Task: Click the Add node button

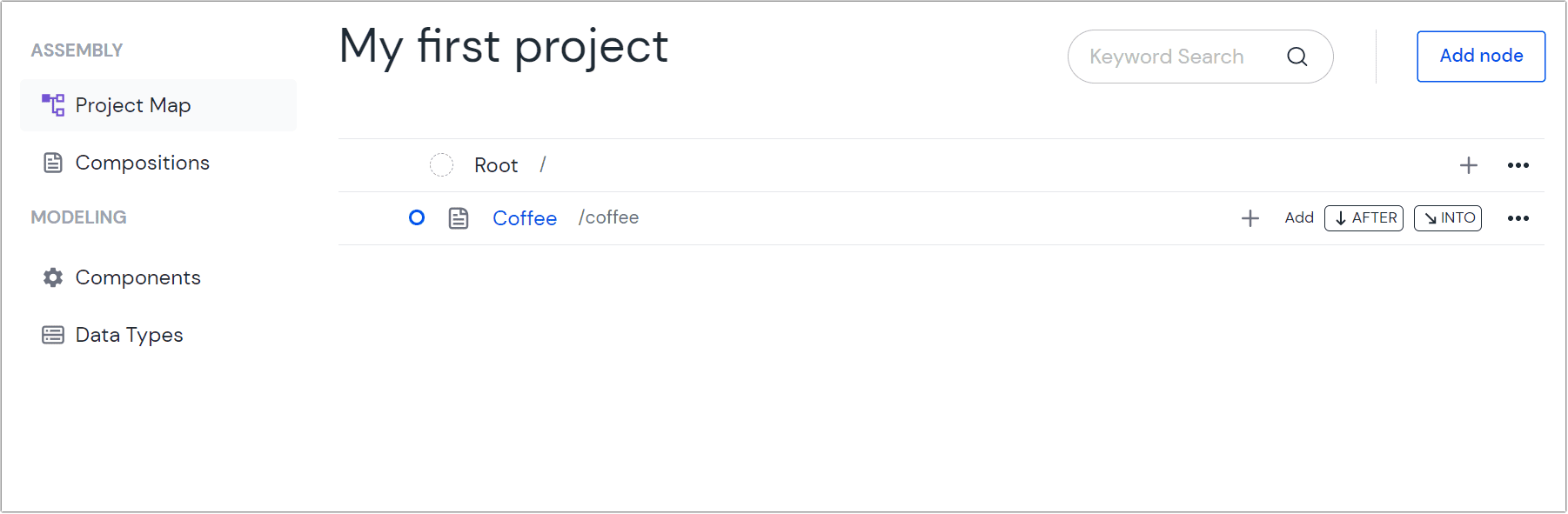Action: [x=1480, y=56]
